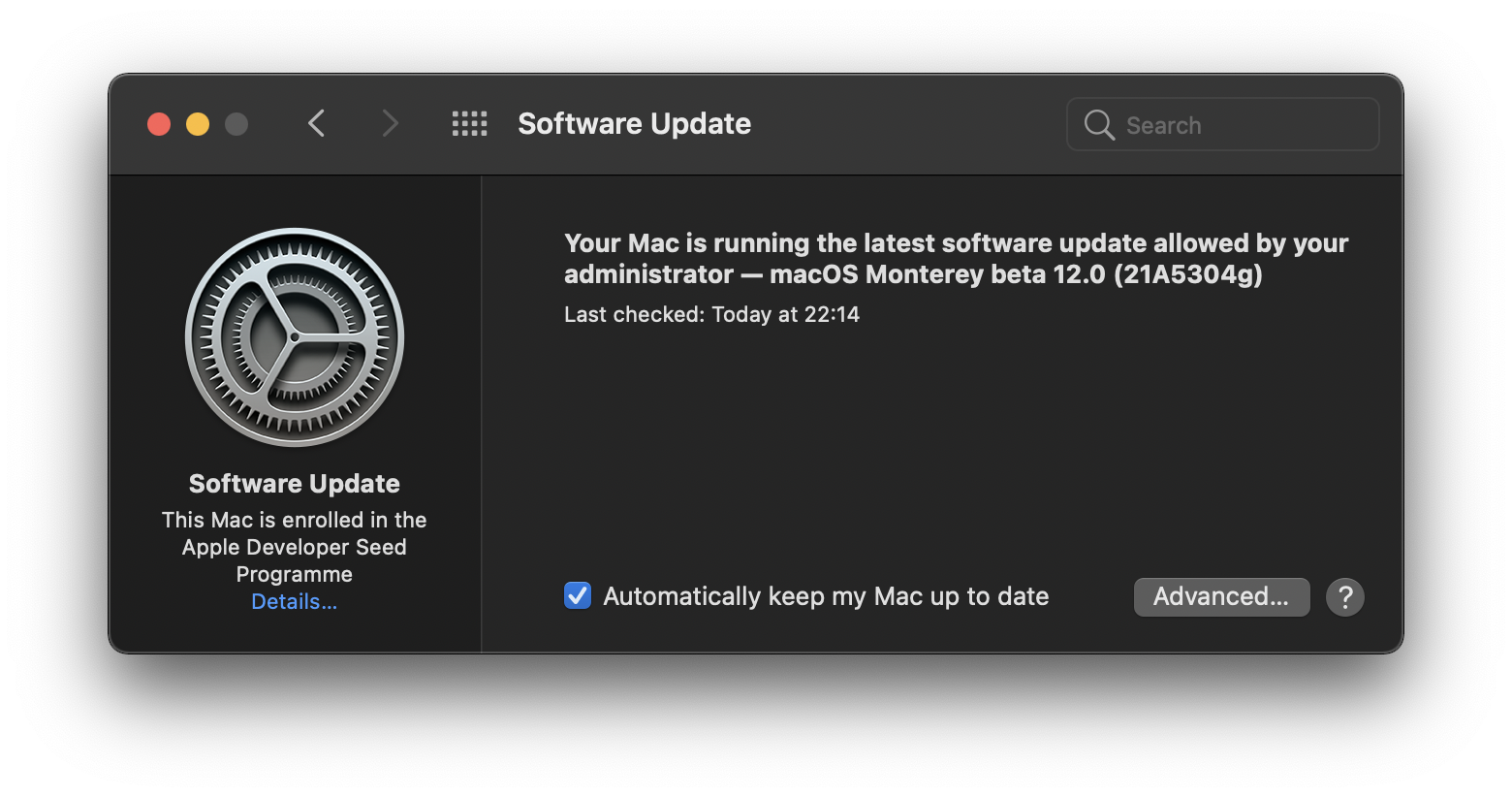Click the 'Automatically keep my Mac up to date' label
The image size is (1512, 797).
tap(826, 596)
